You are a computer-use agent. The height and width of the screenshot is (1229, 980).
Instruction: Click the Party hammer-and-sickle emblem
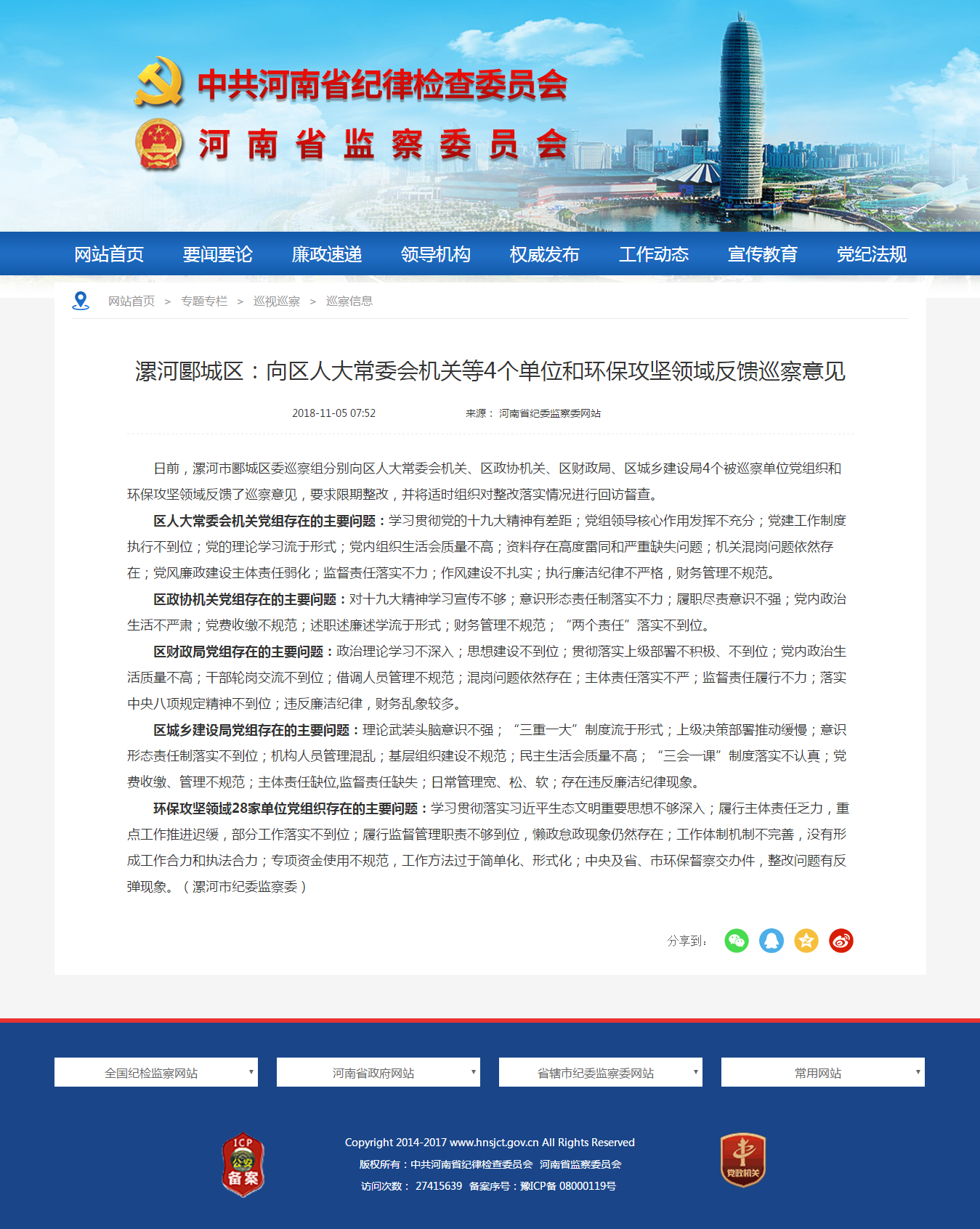[x=159, y=83]
